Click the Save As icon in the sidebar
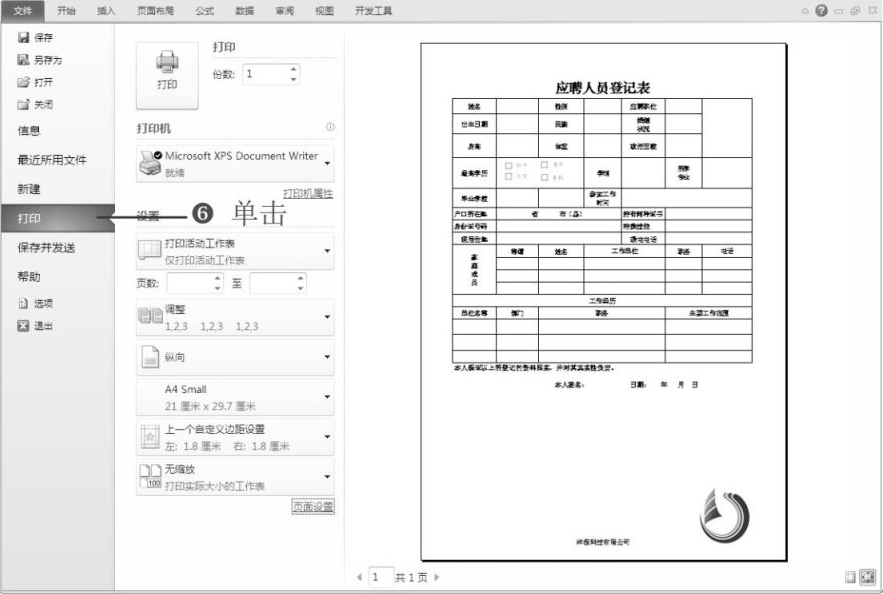The width and height of the screenshot is (883, 594). click(23, 60)
